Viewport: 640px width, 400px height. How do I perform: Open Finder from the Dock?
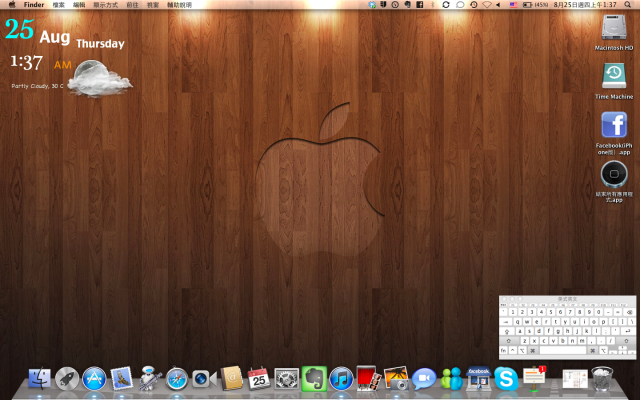[40, 378]
